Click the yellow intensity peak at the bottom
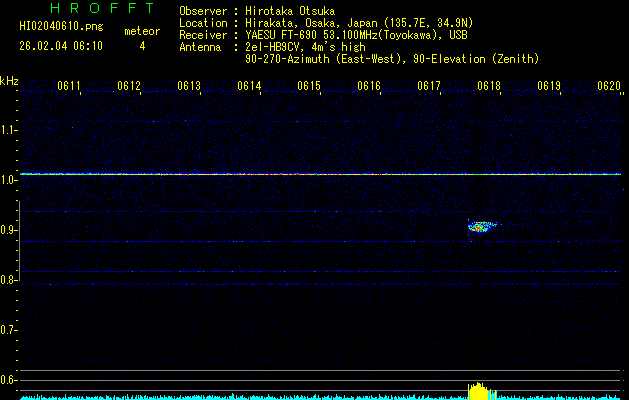Image resolution: width=629 pixels, height=400 pixels. (480, 390)
